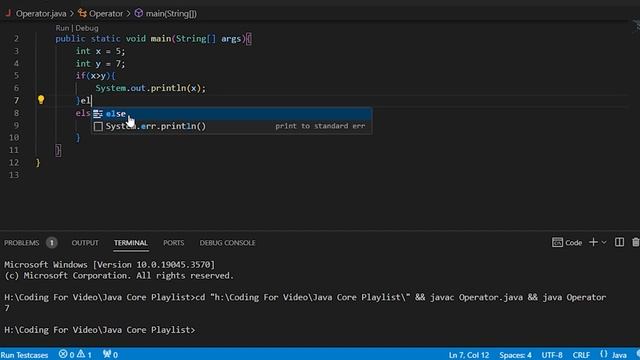Open the Debug Console tab

coord(227,243)
